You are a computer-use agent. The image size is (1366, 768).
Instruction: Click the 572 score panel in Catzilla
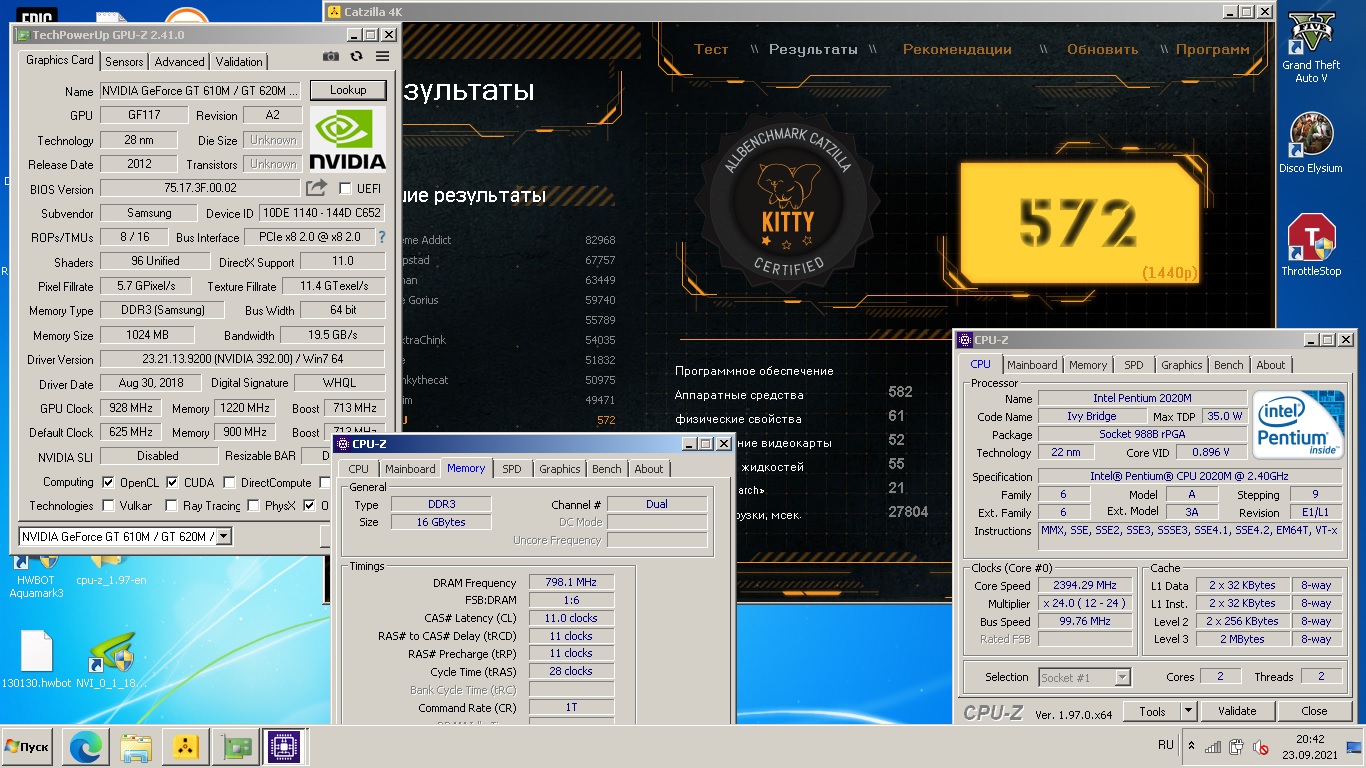(1079, 223)
